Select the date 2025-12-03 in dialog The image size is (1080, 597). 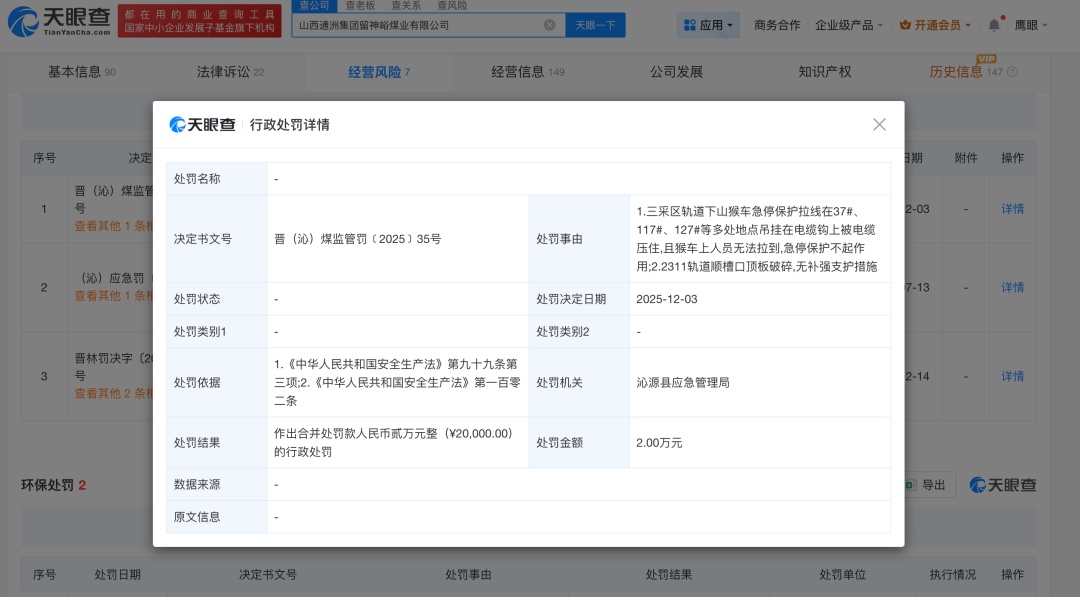click(666, 299)
